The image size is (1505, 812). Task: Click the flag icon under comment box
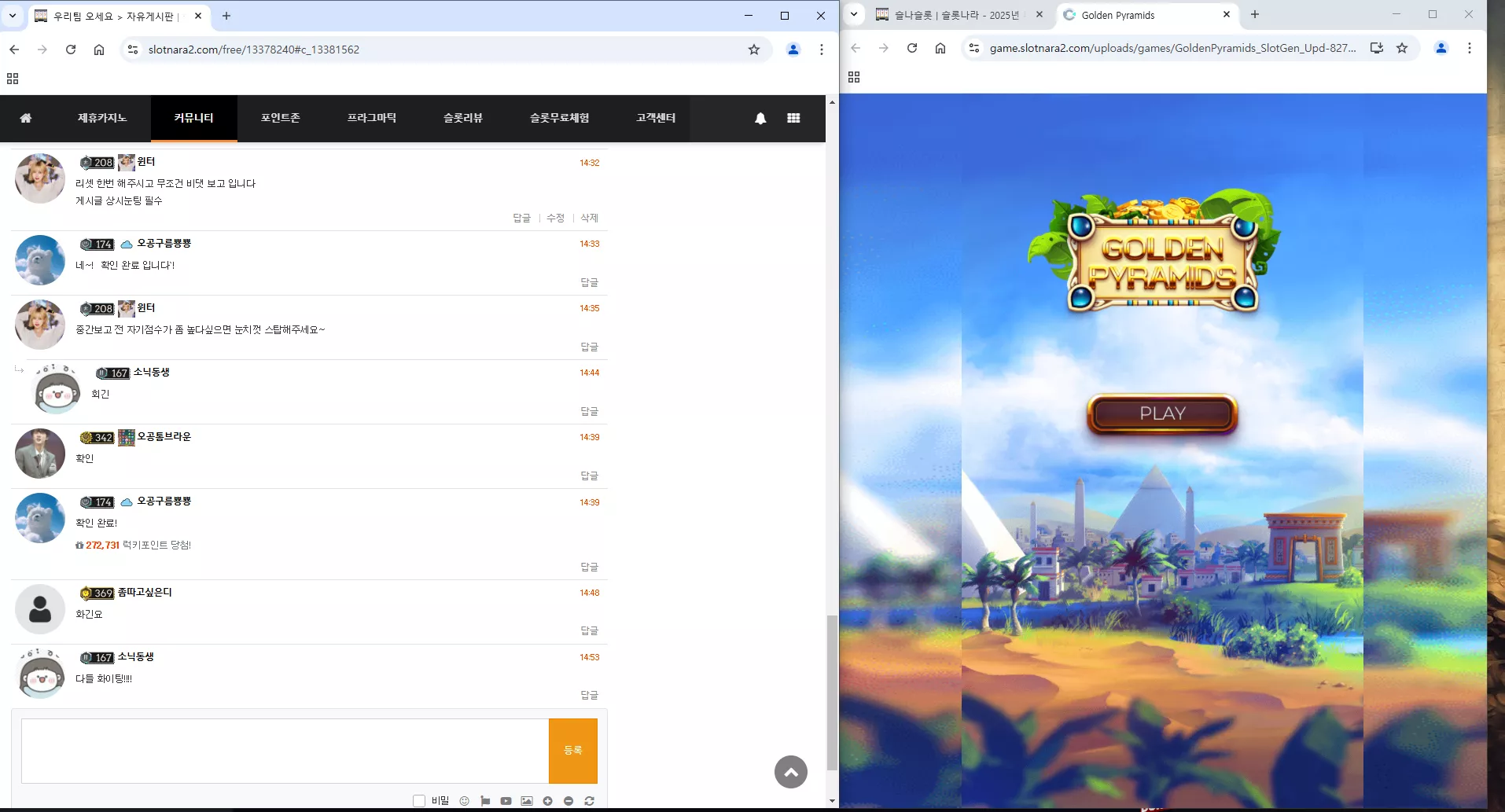click(x=485, y=801)
